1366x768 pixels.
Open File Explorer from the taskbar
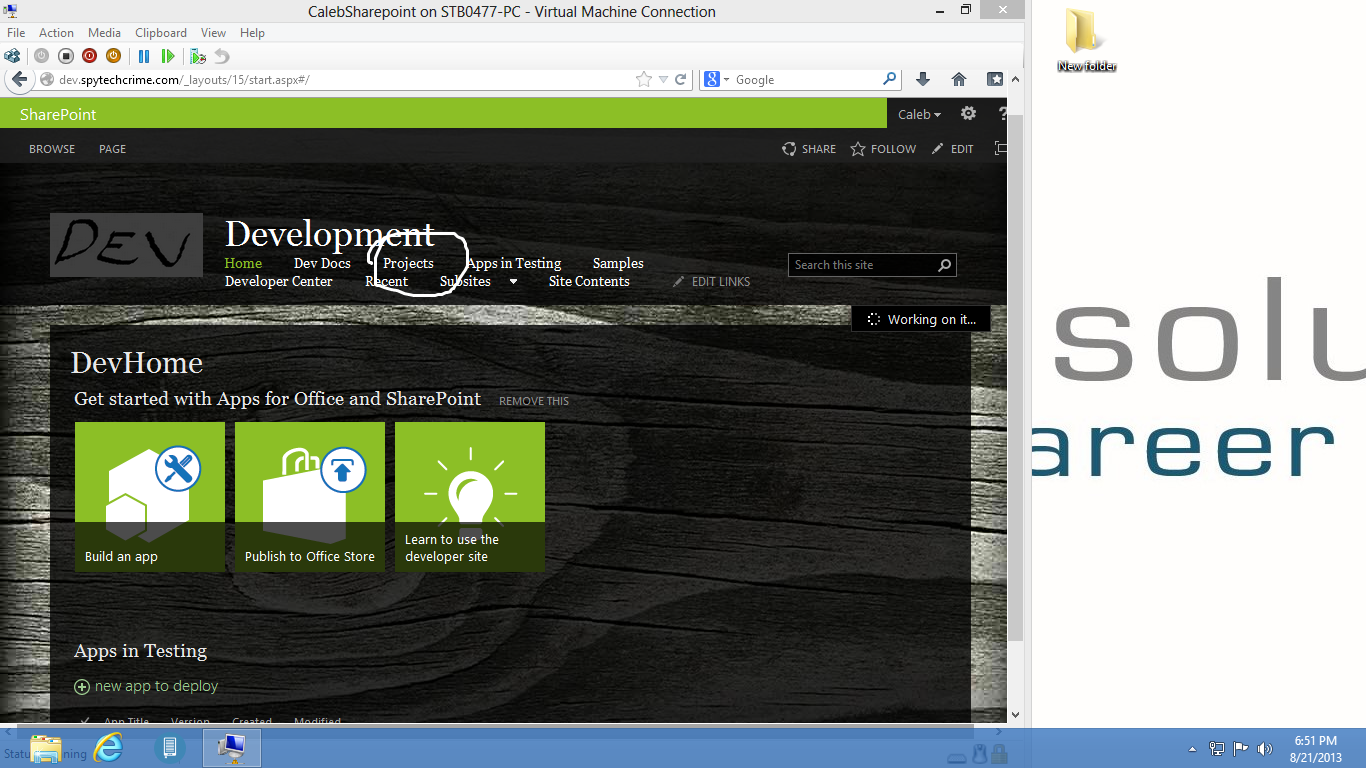[46, 748]
